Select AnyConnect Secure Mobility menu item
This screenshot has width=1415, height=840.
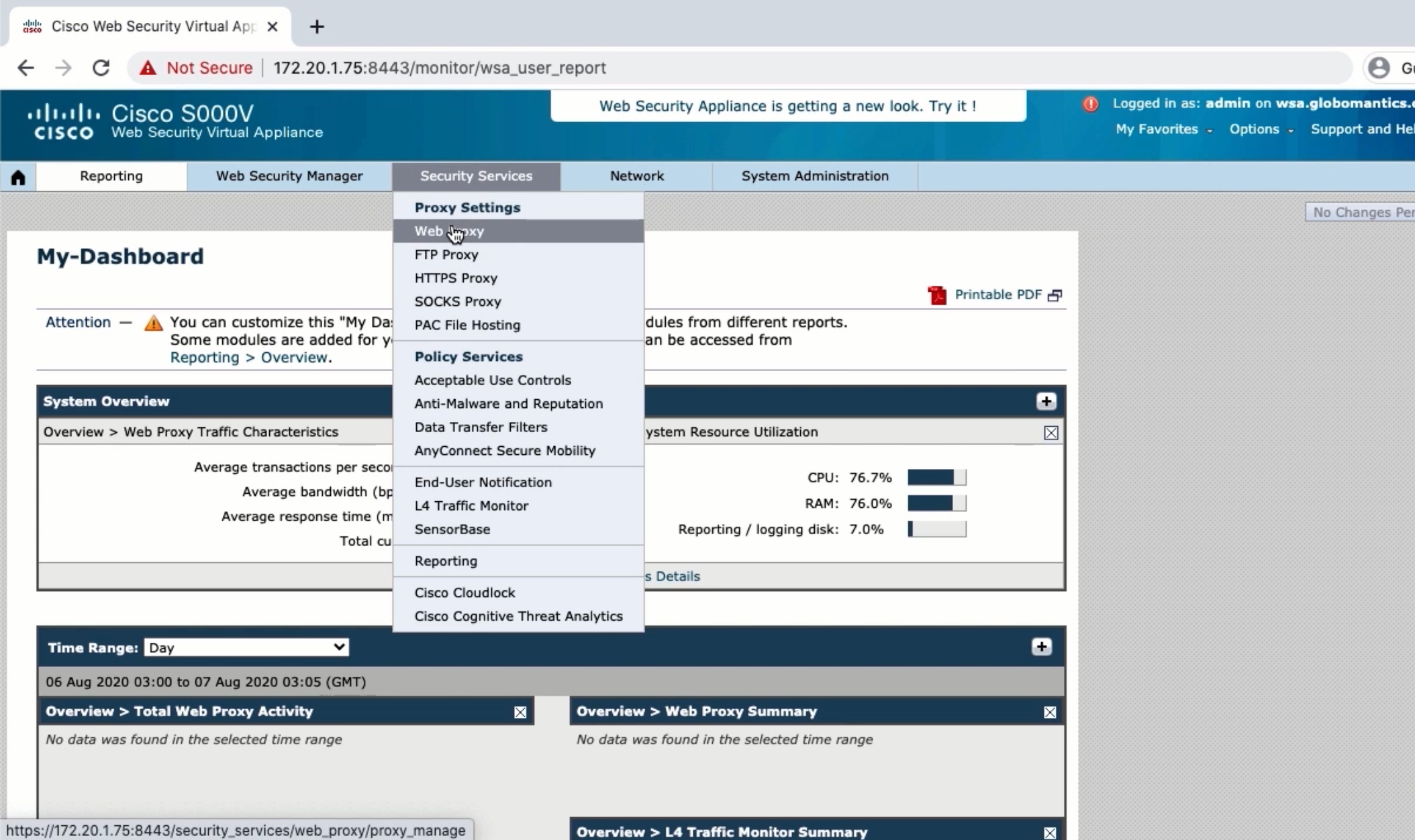(518, 450)
